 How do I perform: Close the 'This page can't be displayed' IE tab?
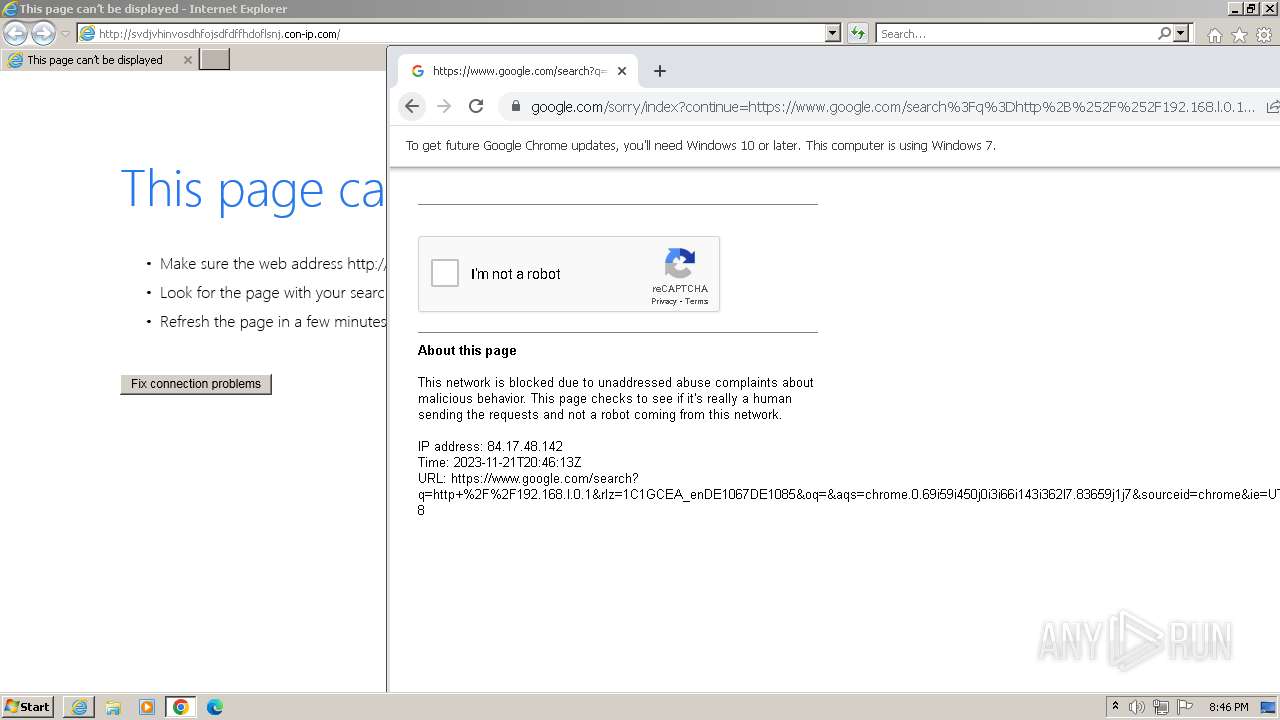[187, 60]
